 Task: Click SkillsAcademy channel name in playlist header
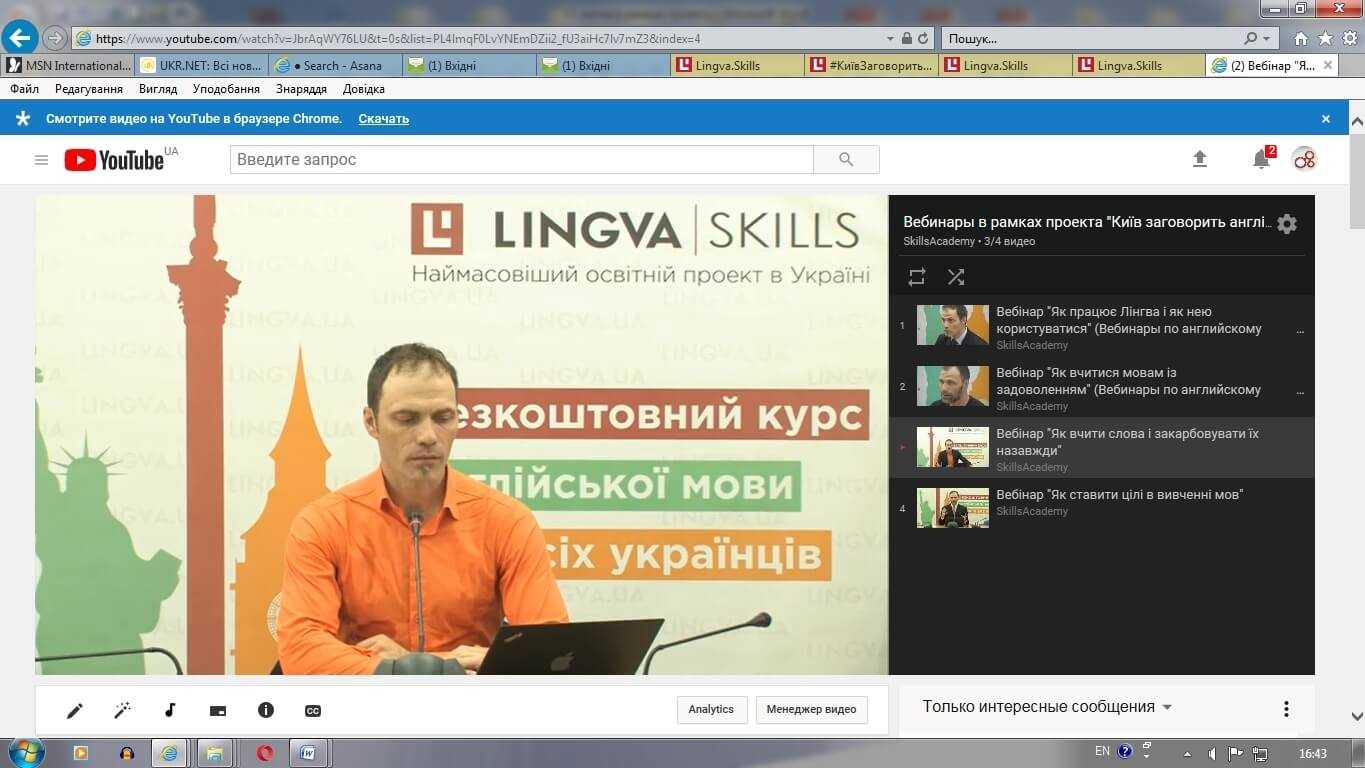938,242
